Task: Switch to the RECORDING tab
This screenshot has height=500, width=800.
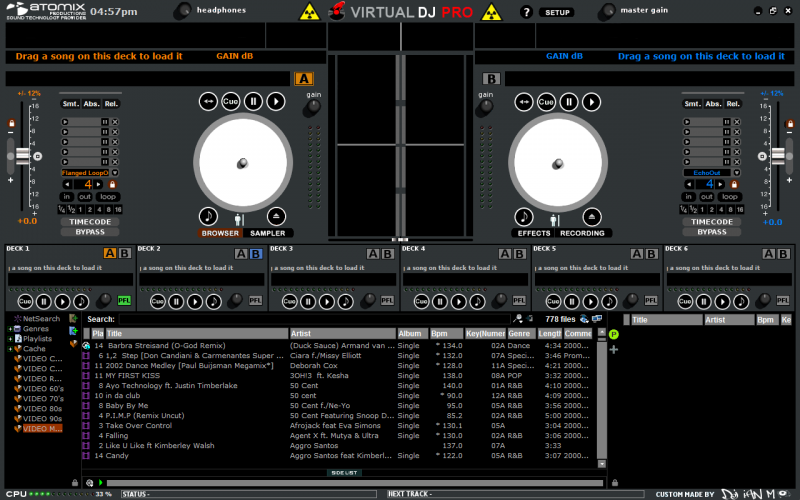Action: (x=582, y=233)
